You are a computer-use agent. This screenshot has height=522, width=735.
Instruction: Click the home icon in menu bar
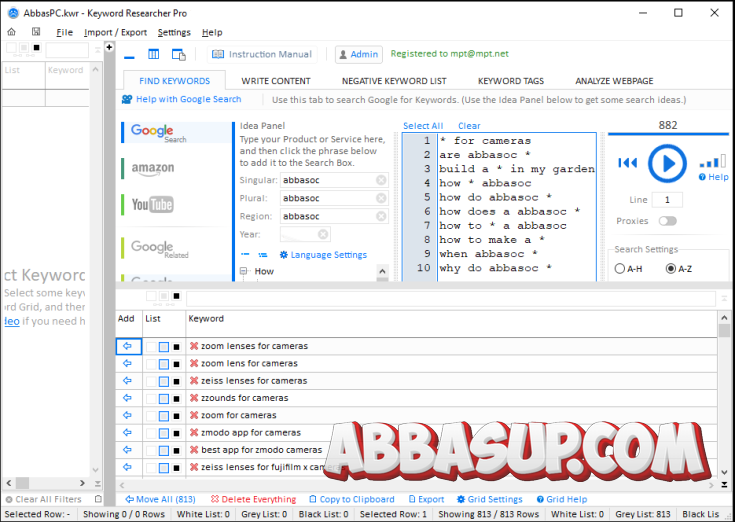pyautogui.click(x=12, y=32)
